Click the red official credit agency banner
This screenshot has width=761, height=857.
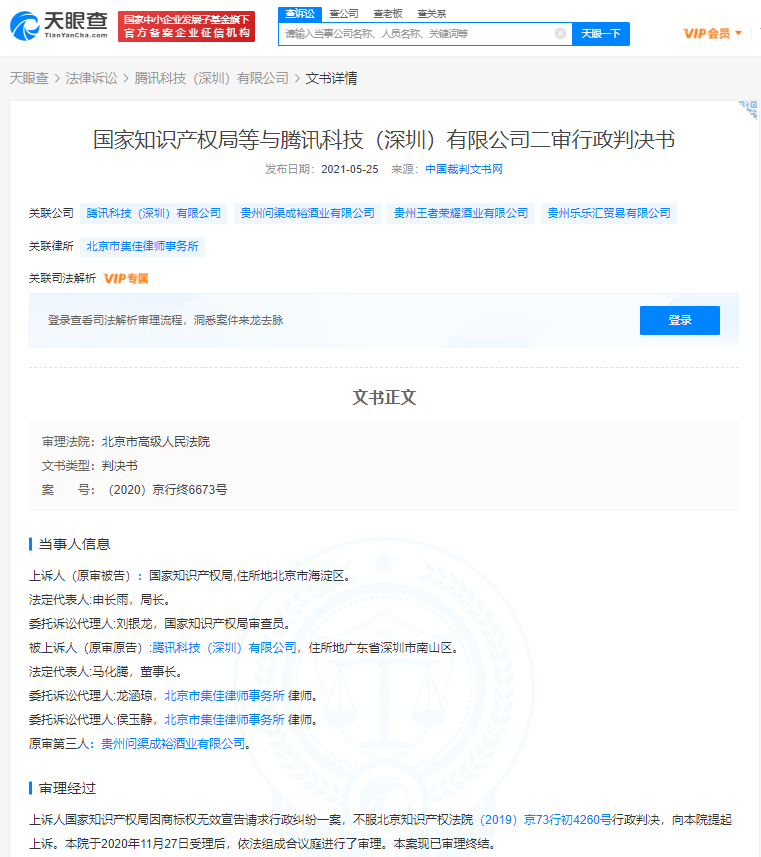(187, 26)
